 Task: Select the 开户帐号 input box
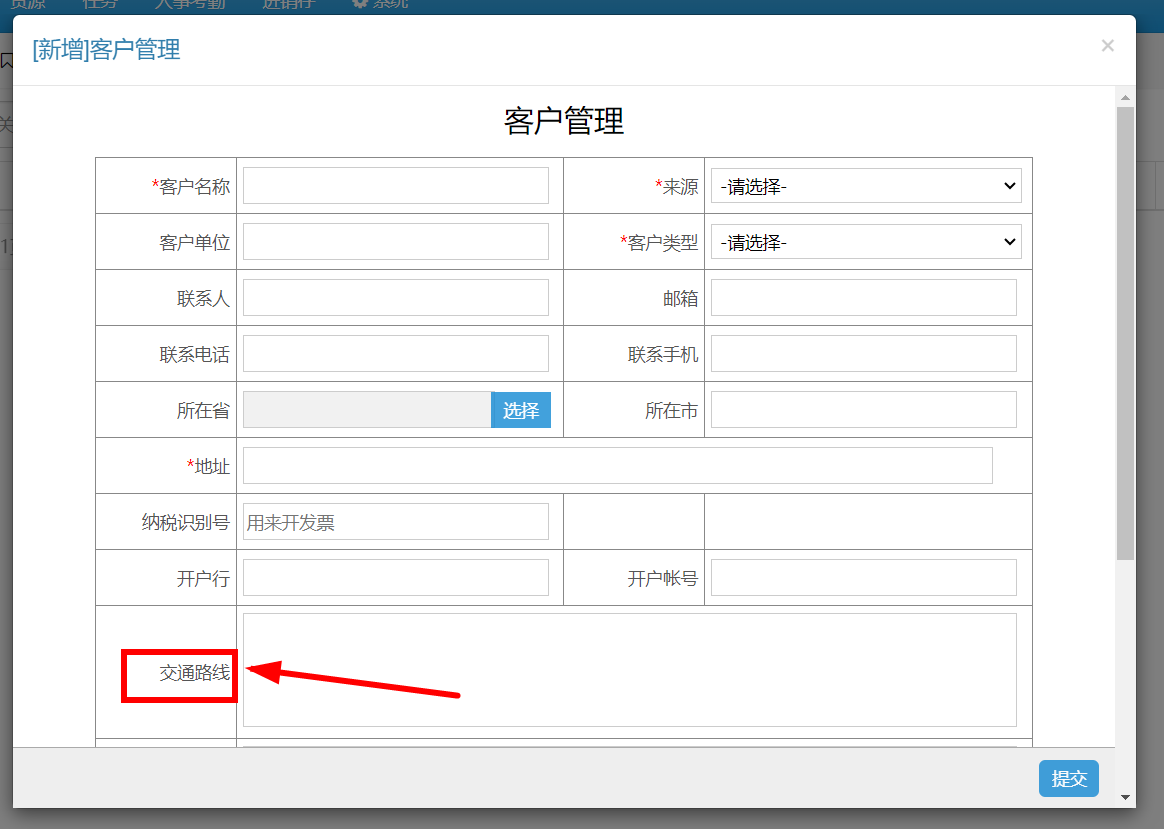[x=863, y=578]
